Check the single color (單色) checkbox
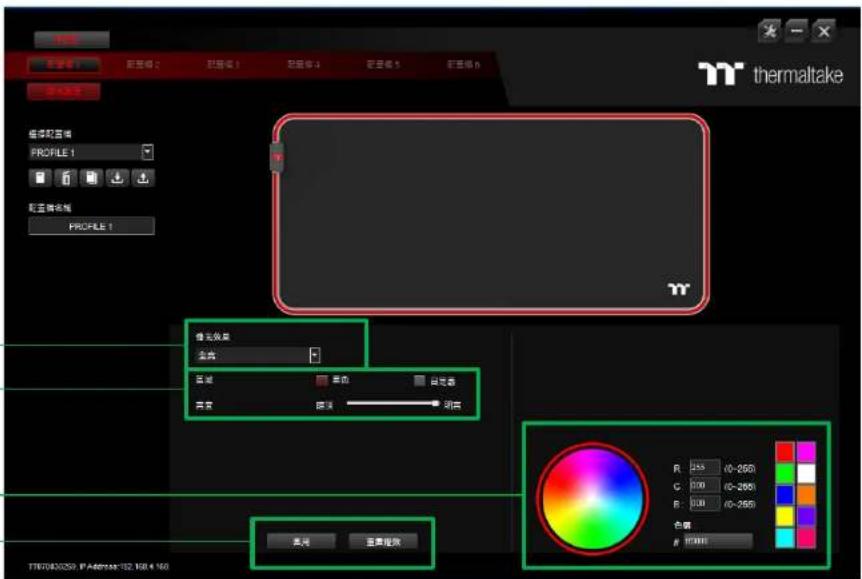862x579 pixels. pos(322,380)
